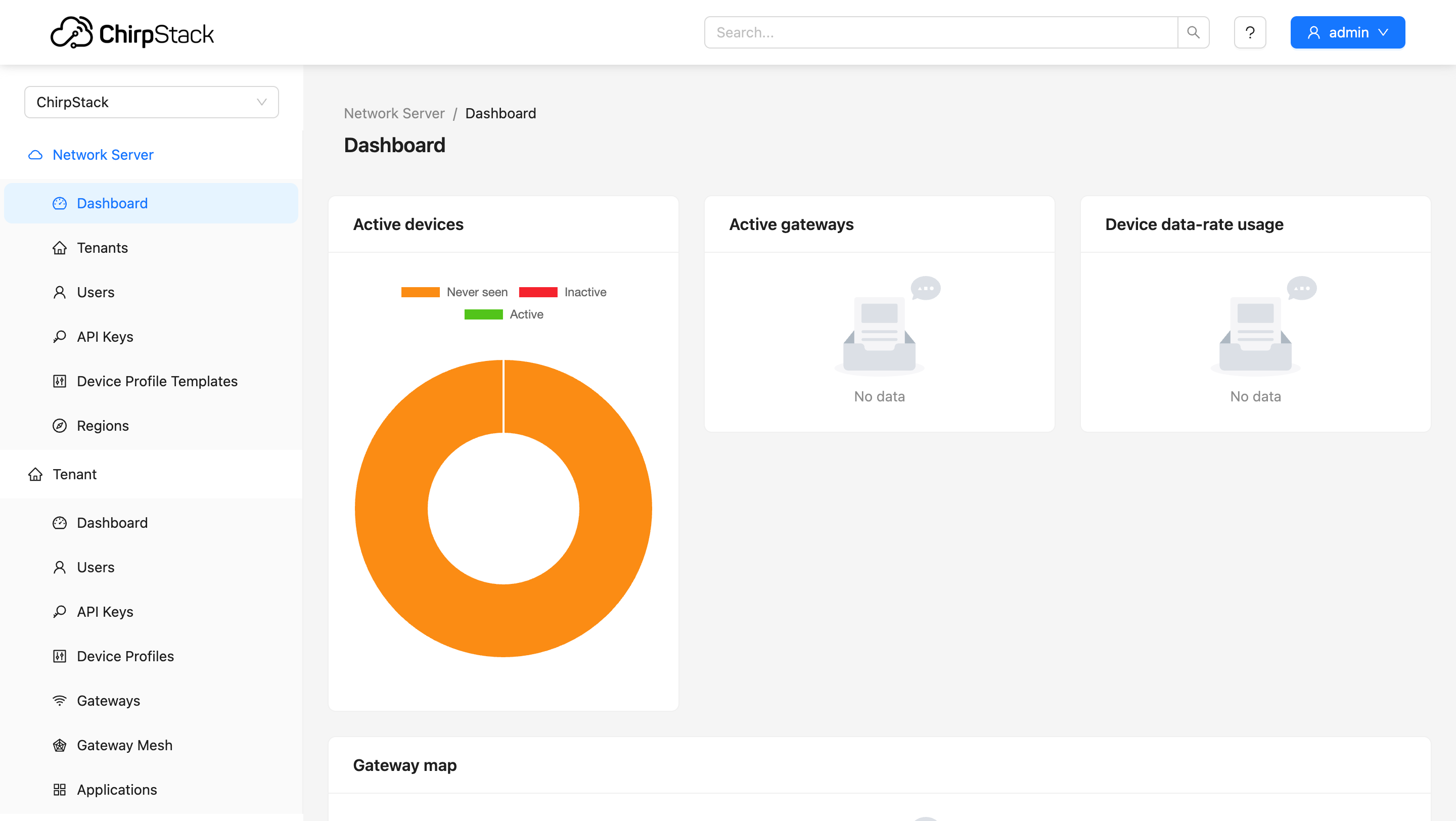1456x821 pixels.
Task: Collapse the Network Server menu section
Action: click(x=103, y=155)
